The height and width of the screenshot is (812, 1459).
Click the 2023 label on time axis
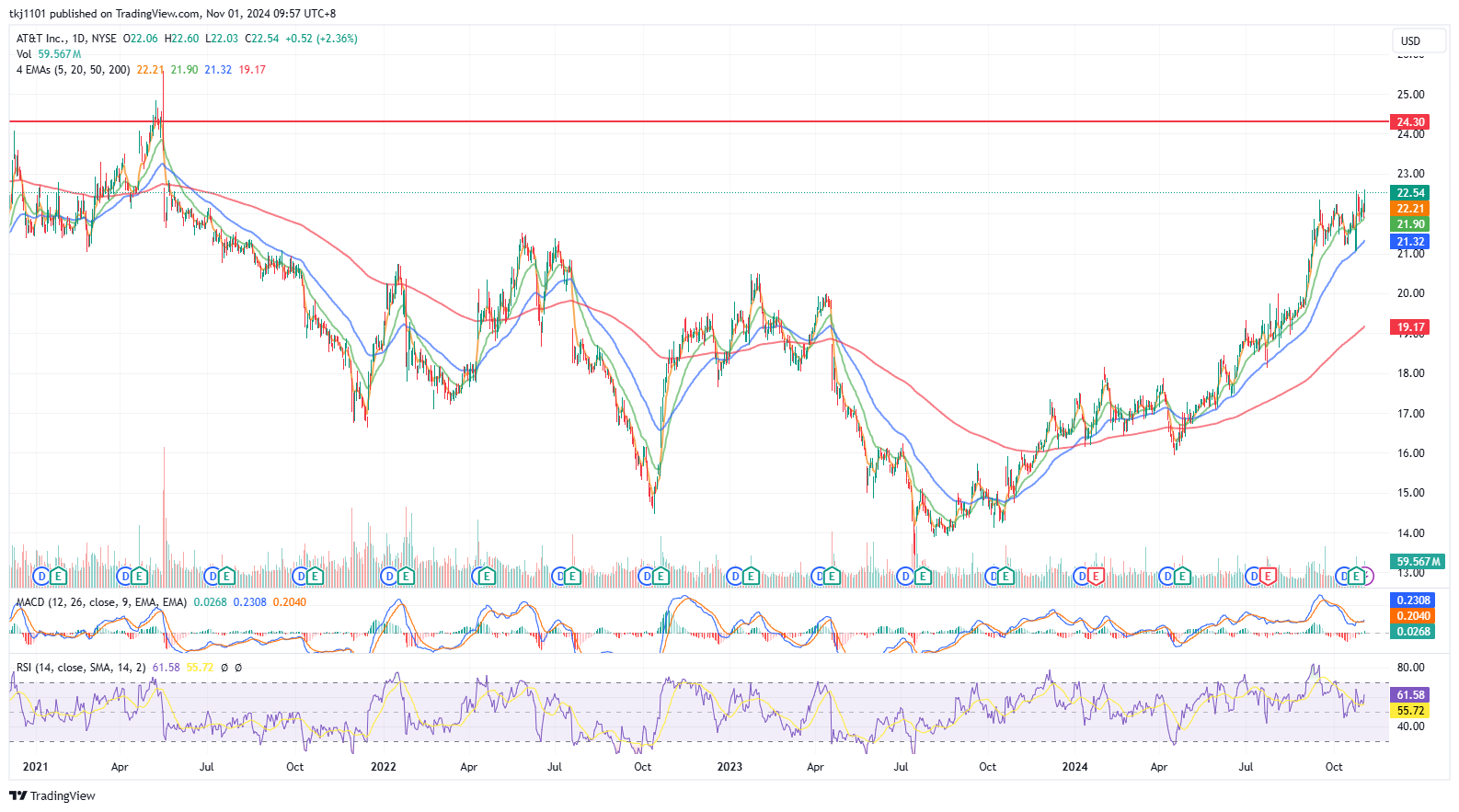click(x=729, y=767)
